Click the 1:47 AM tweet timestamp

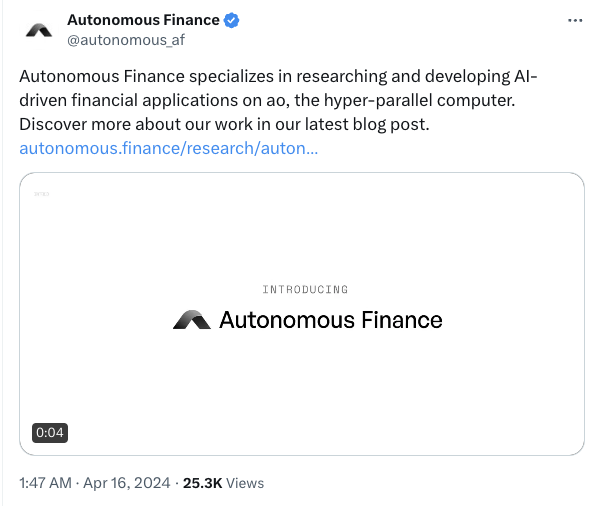click(x=45, y=483)
